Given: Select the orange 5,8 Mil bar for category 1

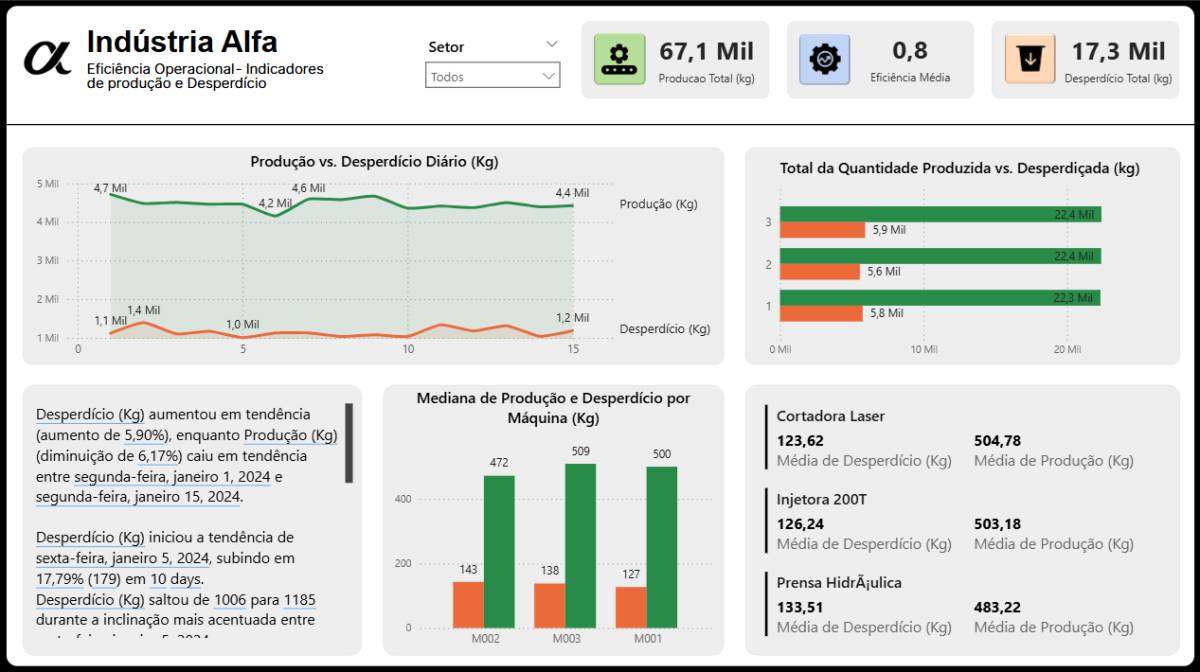Looking at the screenshot, I should pos(821,313).
